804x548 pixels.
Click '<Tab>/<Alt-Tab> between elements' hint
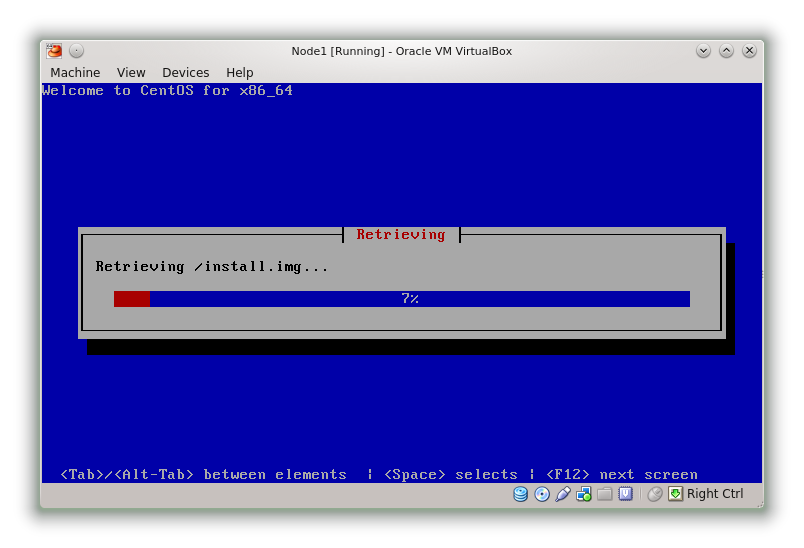click(x=204, y=475)
